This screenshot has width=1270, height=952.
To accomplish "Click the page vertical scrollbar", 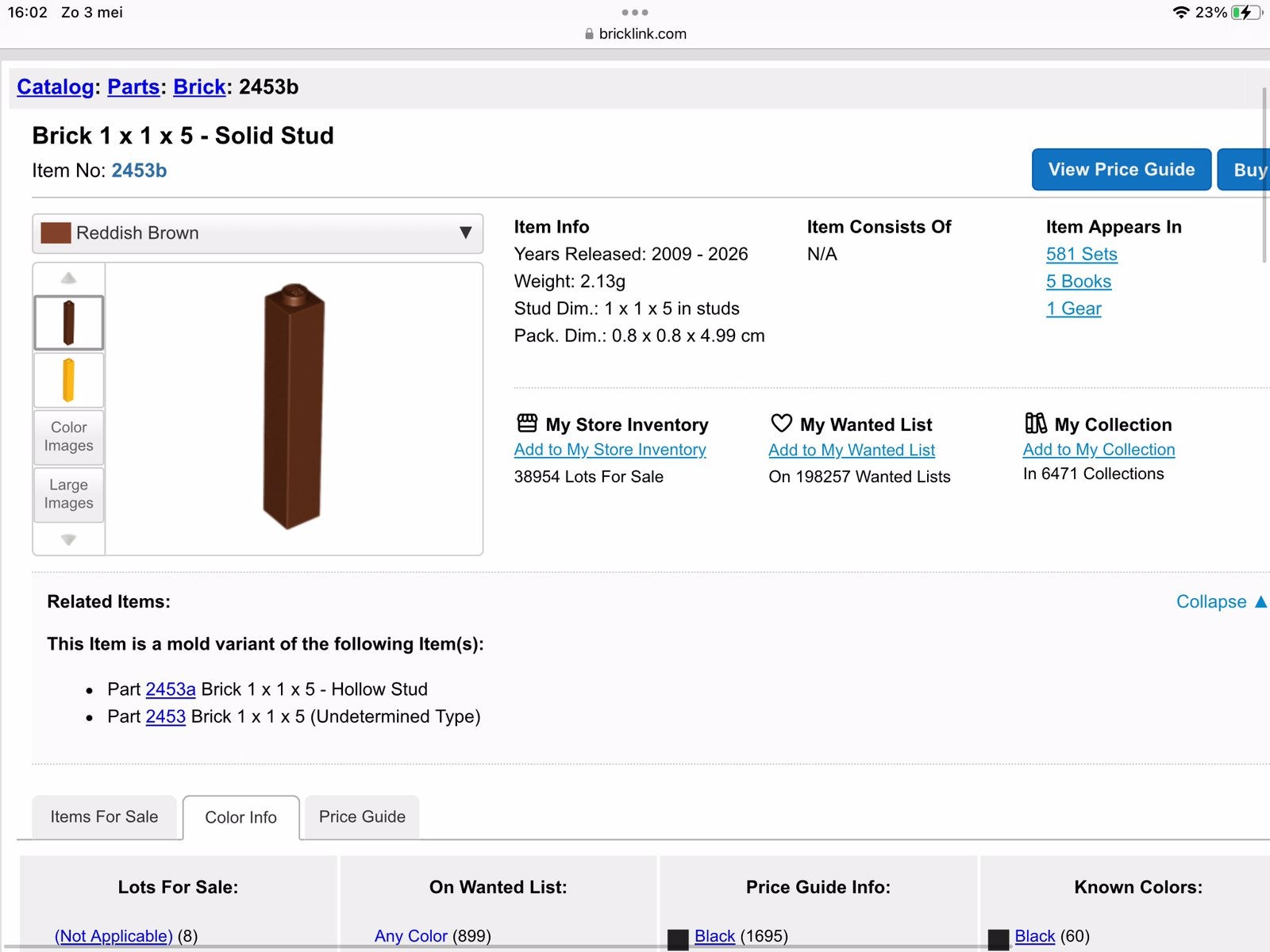I will point(1265,175).
